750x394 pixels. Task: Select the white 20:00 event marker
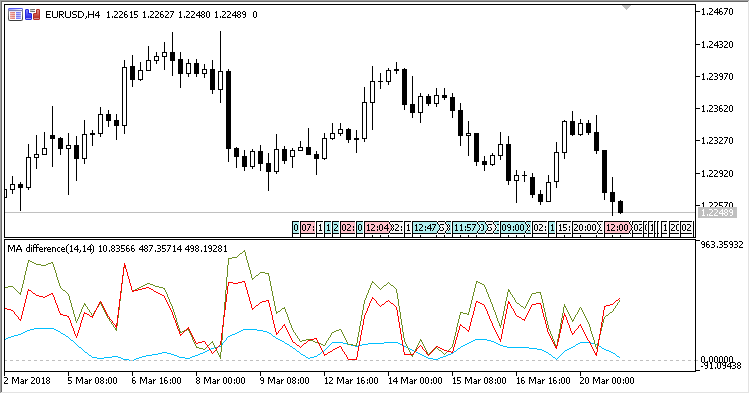585,228
